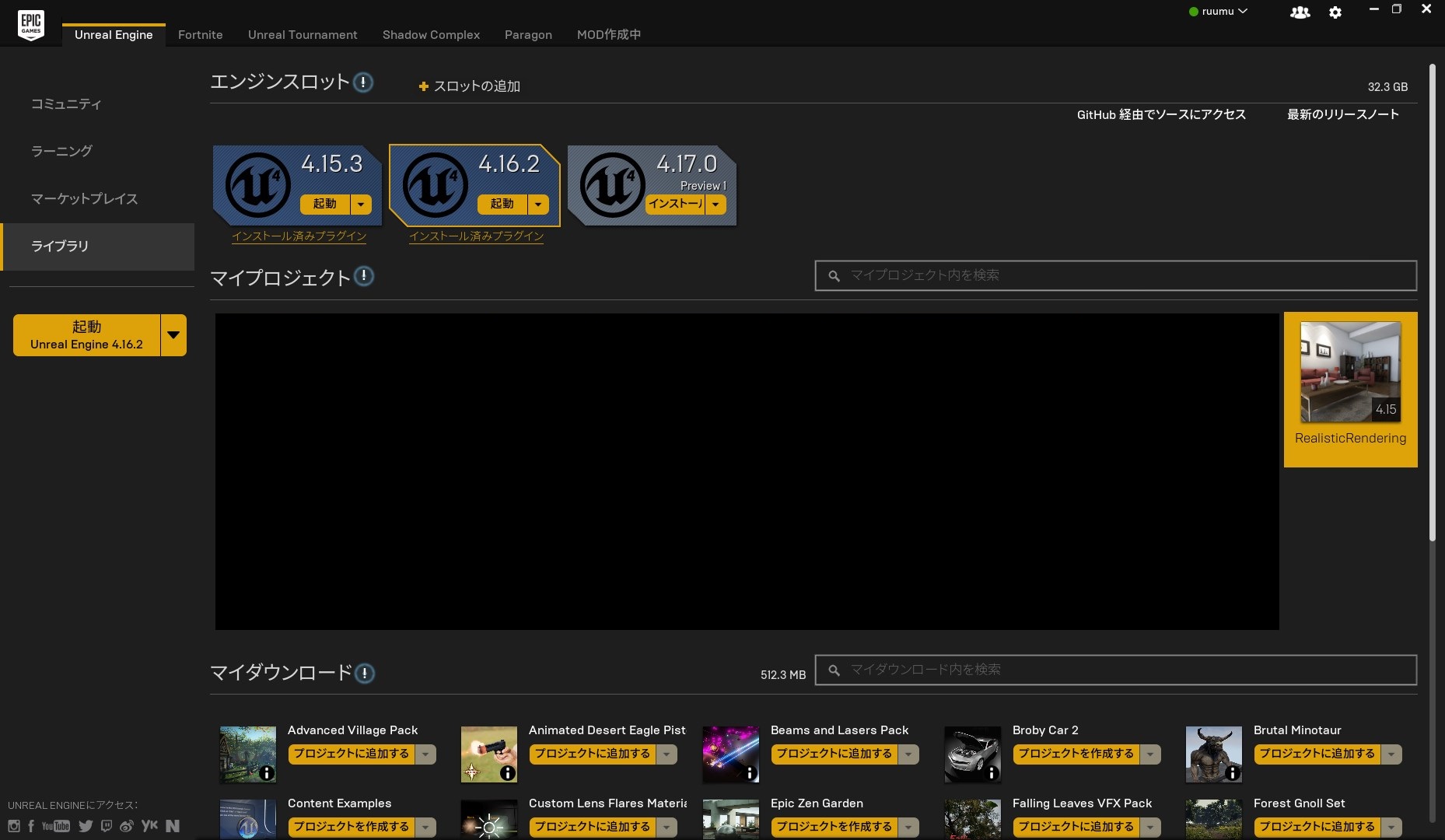Expand options arrow for Content Examples
The height and width of the screenshot is (840, 1445).
[x=425, y=828]
